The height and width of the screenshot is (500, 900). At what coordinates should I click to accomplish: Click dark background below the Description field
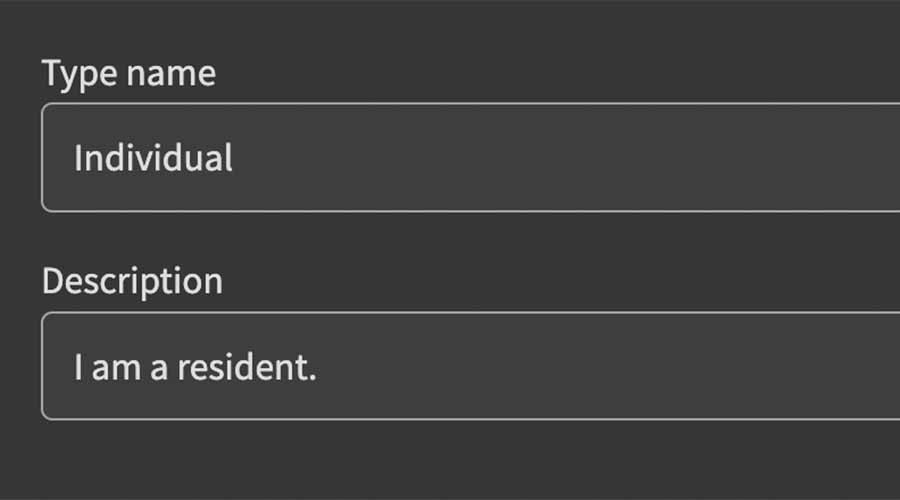coord(450,462)
